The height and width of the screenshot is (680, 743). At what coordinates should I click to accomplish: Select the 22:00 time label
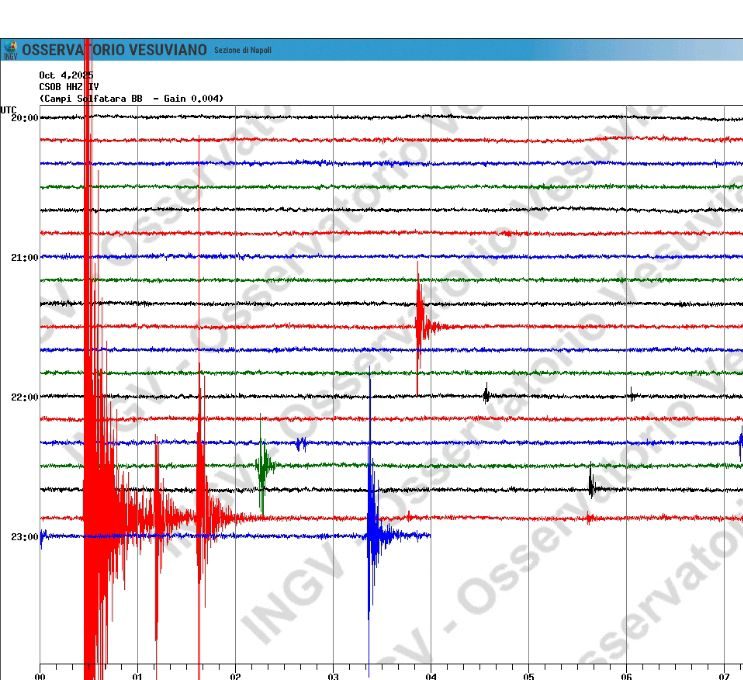(24, 397)
